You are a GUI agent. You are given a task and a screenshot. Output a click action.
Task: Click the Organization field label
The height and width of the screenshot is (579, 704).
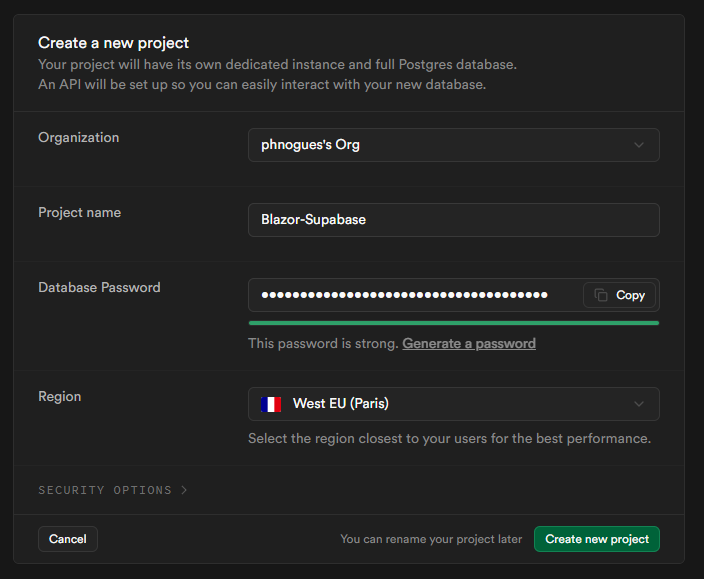pos(78,137)
